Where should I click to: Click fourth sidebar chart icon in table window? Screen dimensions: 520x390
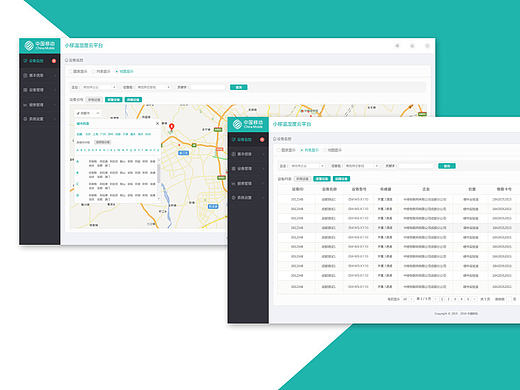pos(233,183)
